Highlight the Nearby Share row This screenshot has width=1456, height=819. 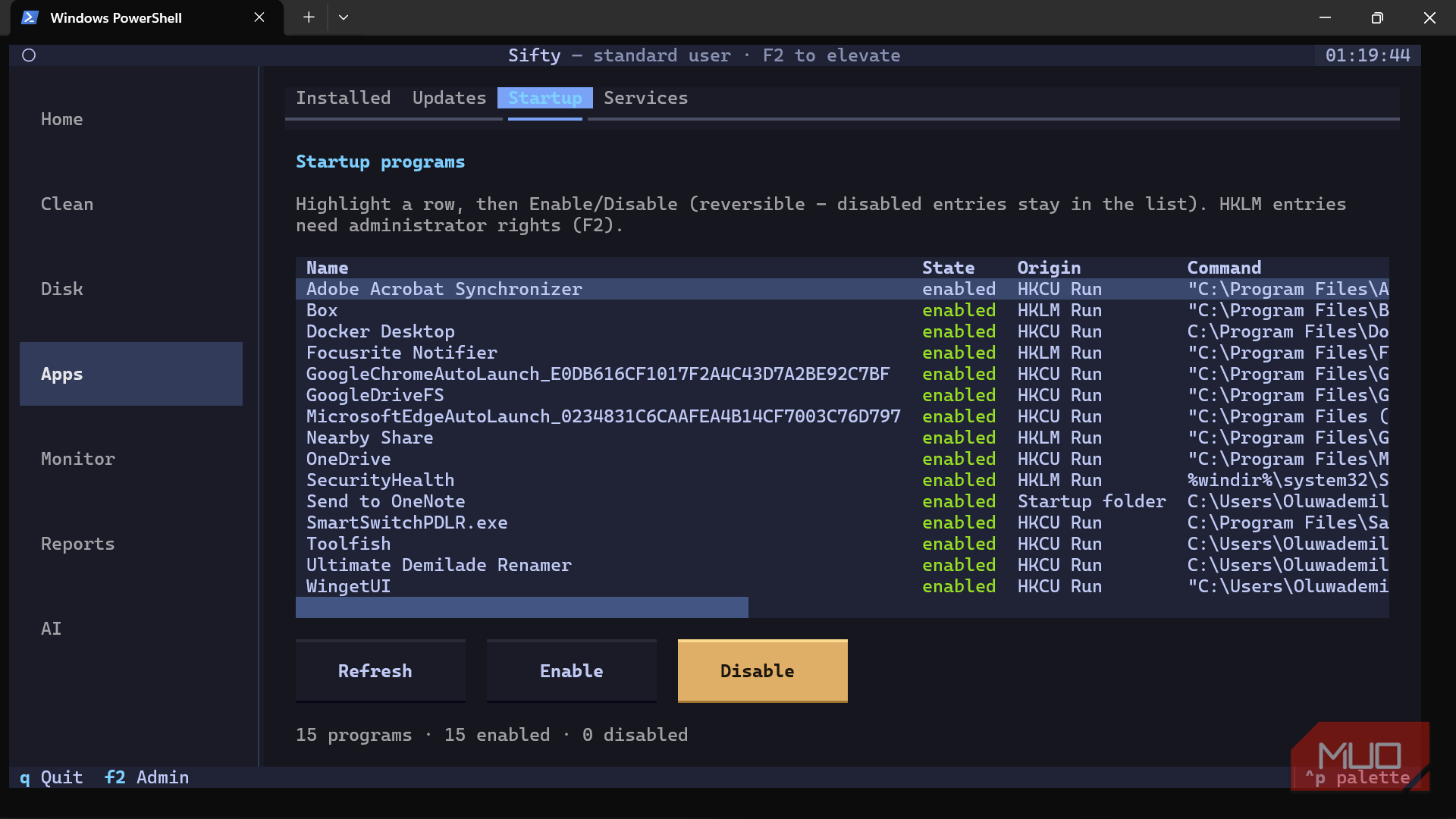pos(843,438)
